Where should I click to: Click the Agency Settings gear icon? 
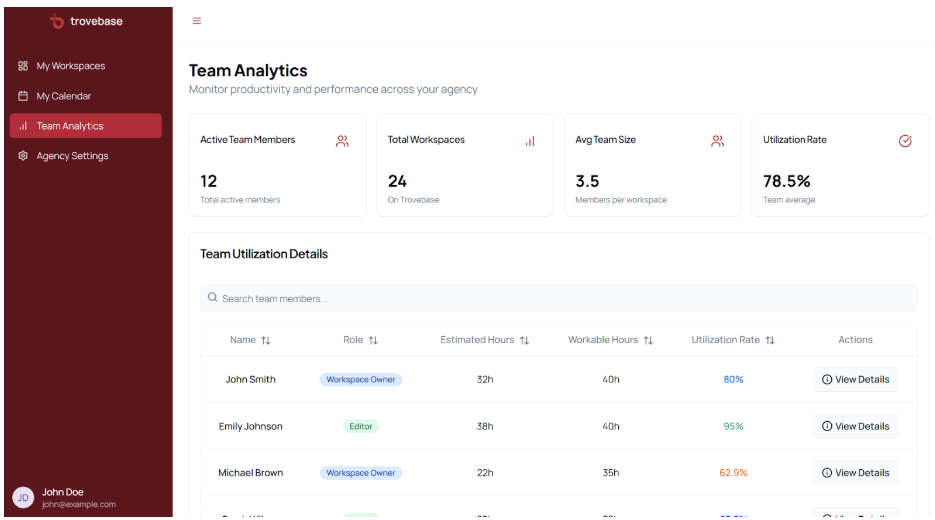pos(23,156)
